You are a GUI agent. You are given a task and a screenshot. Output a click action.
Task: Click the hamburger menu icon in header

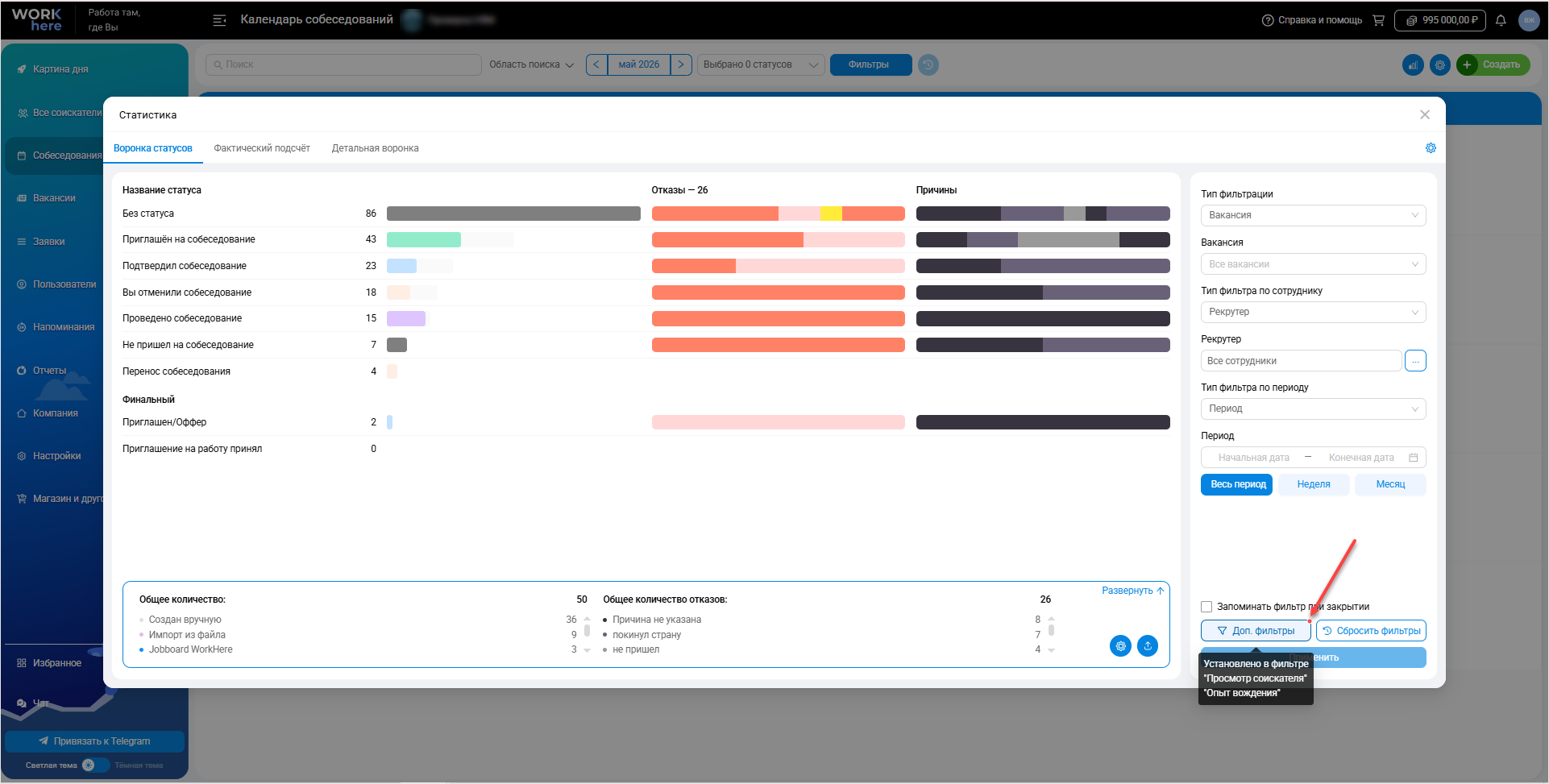[219, 20]
